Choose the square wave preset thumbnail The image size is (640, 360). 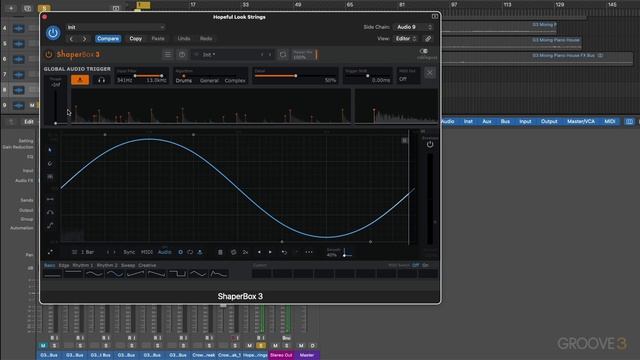178,274
